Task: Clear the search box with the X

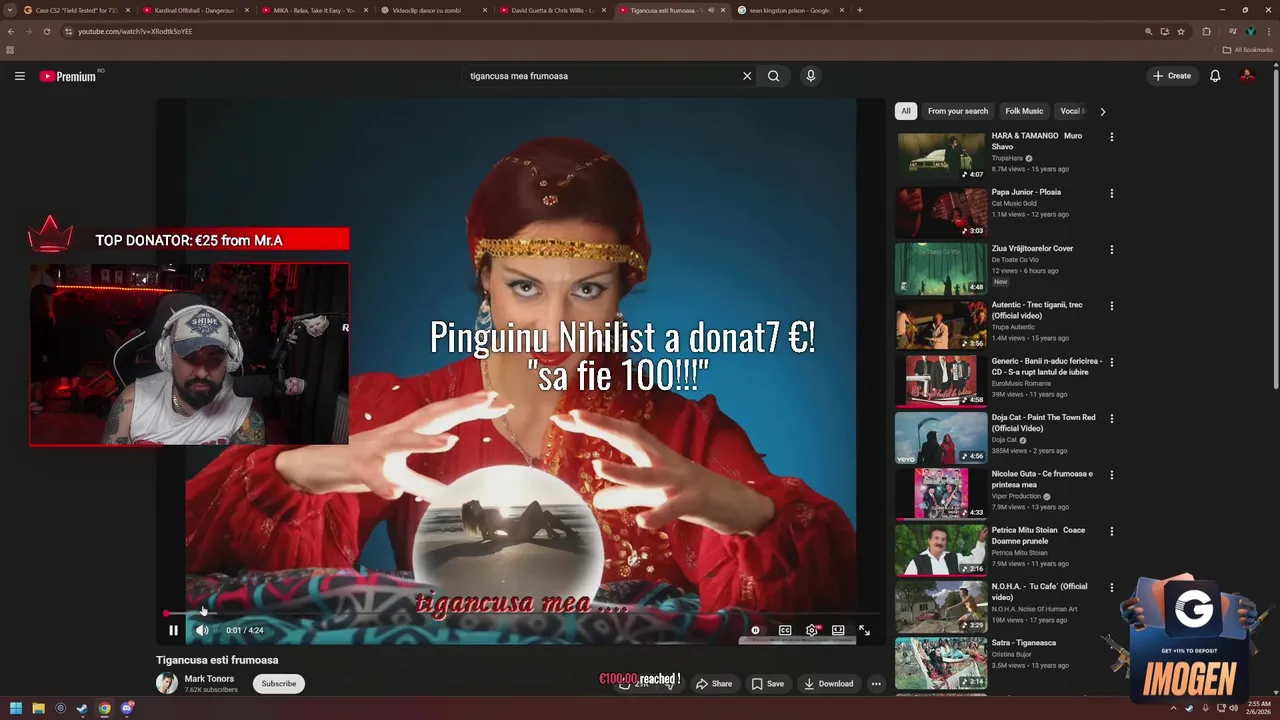Action: [x=747, y=76]
